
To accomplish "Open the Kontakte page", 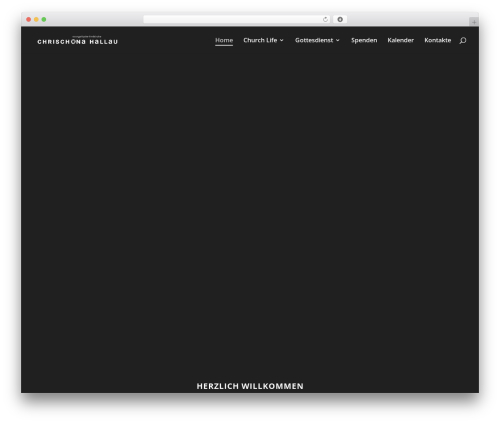I will pyautogui.click(x=438, y=40).
